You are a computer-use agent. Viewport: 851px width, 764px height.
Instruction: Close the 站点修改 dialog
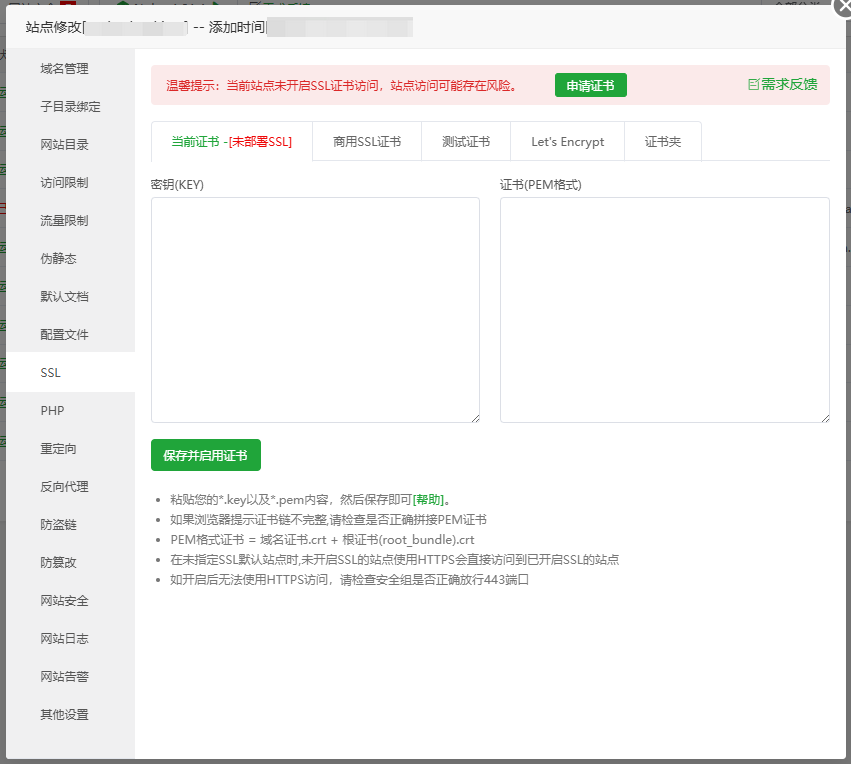click(x=840, y=8)
